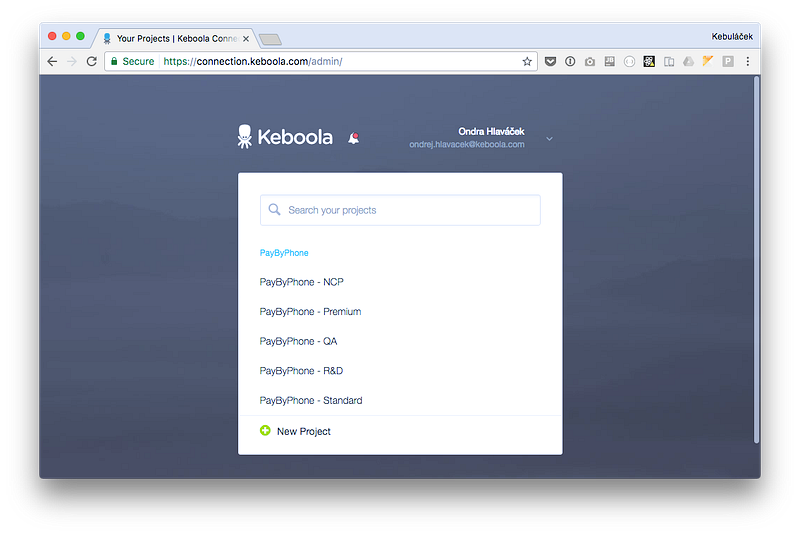
Task: Click the Pocket extension icon
Action: [x=550, y=62]
